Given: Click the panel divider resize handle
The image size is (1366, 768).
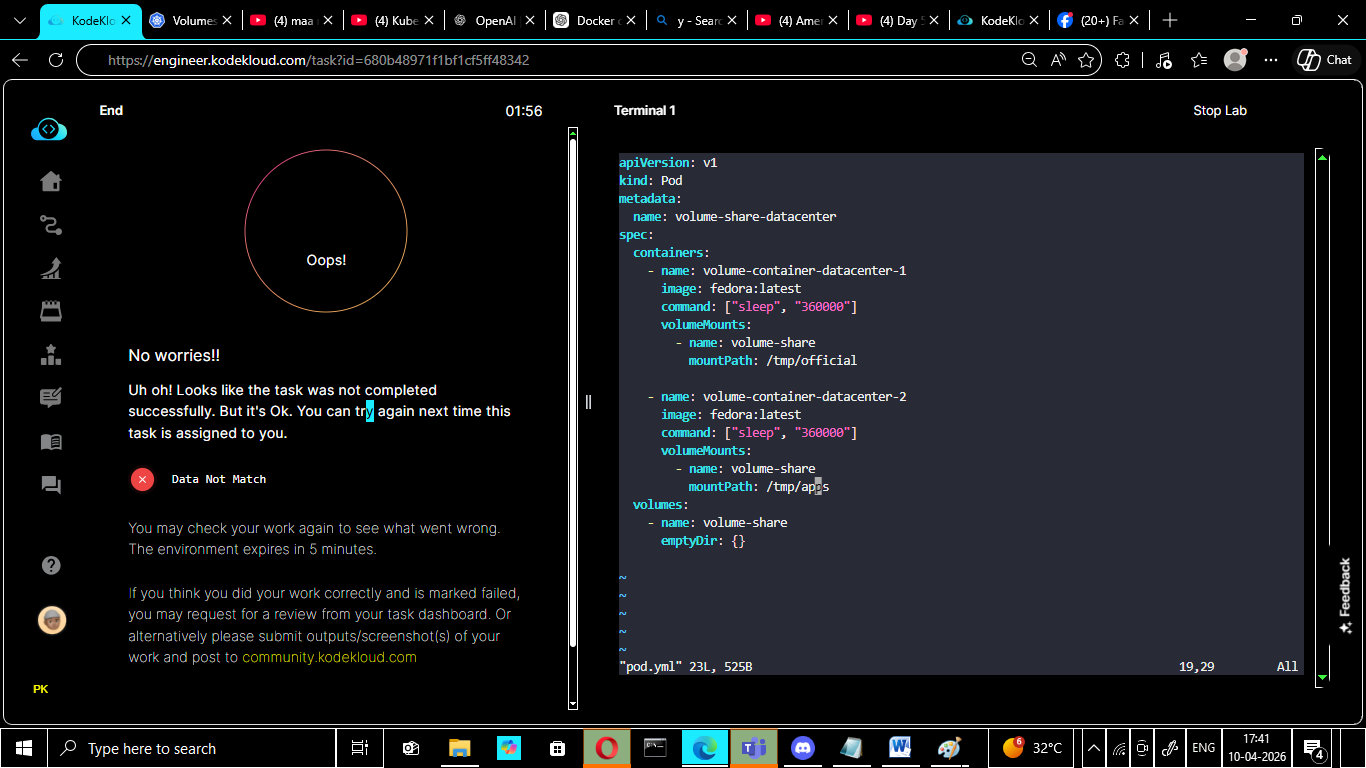Looking at the screenshot, I should [x=588, y=402].
